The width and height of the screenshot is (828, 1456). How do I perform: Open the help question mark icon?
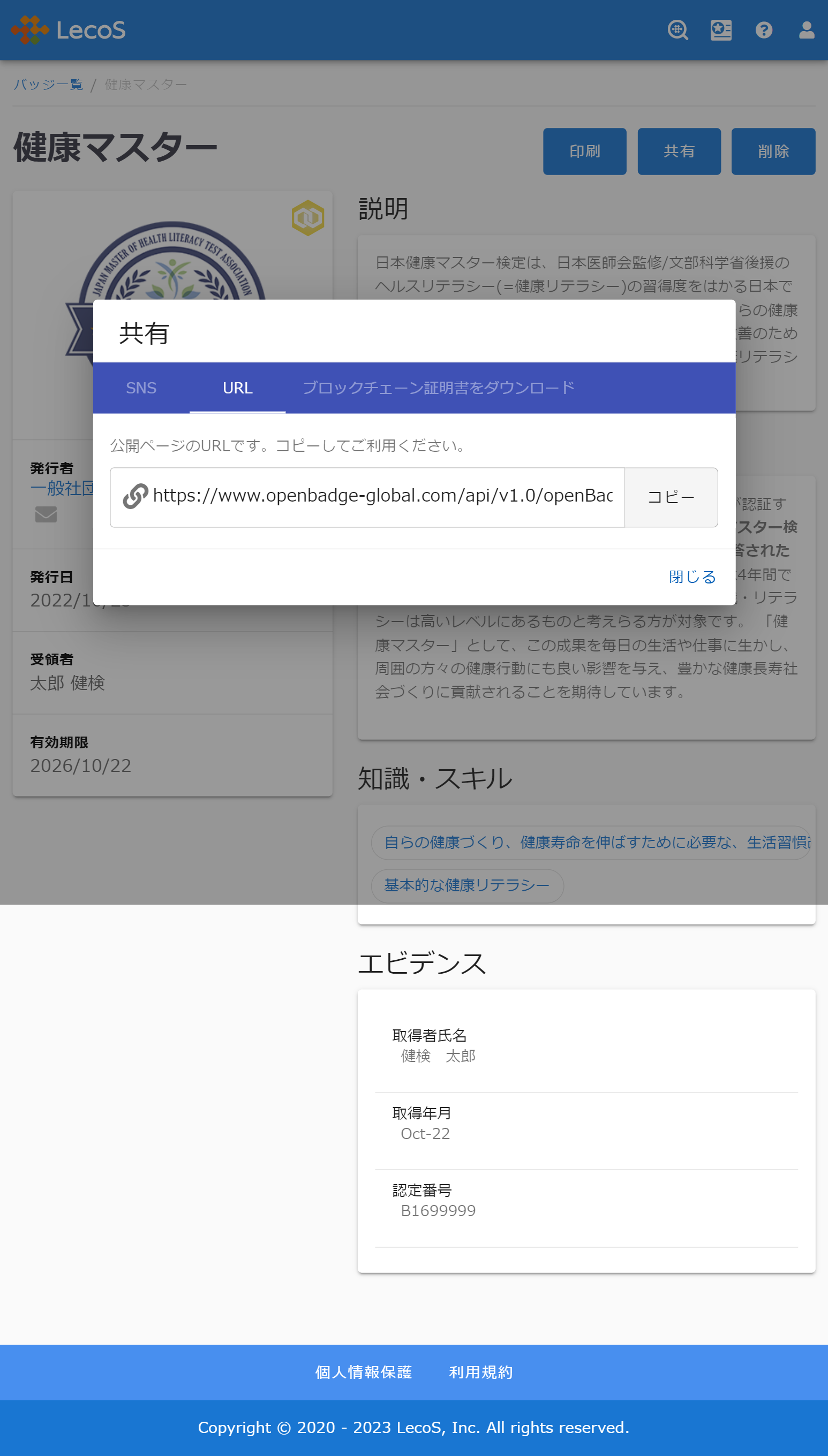[764, 29]
